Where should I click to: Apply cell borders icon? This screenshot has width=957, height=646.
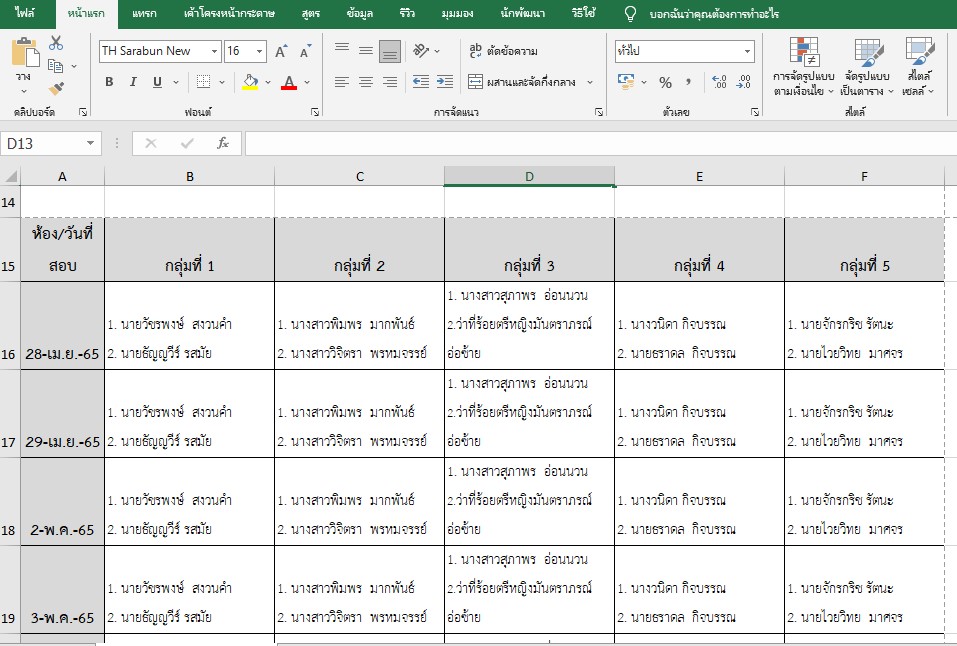(x=203, y=82)
